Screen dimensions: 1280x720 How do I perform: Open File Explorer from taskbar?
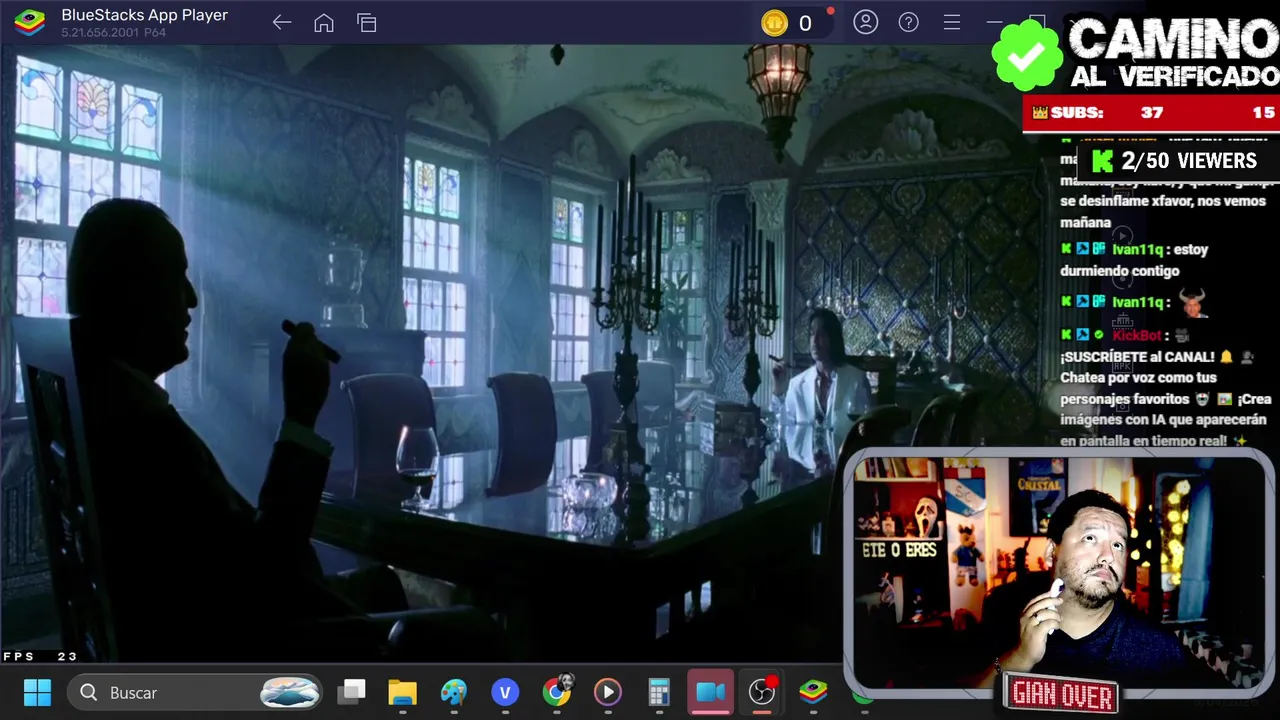click(x=402, y=692)
